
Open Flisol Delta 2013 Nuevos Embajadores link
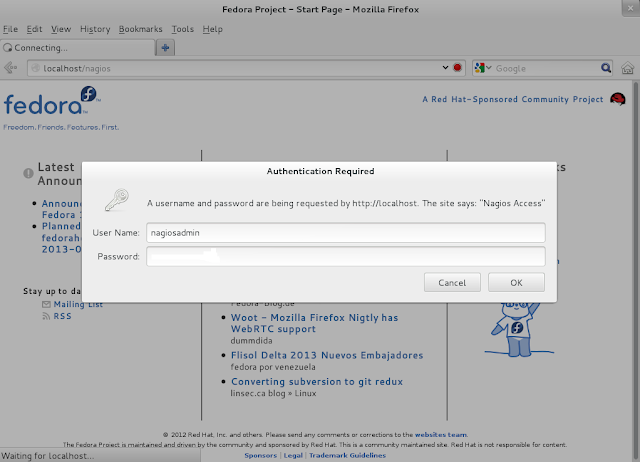click(327, 355)
